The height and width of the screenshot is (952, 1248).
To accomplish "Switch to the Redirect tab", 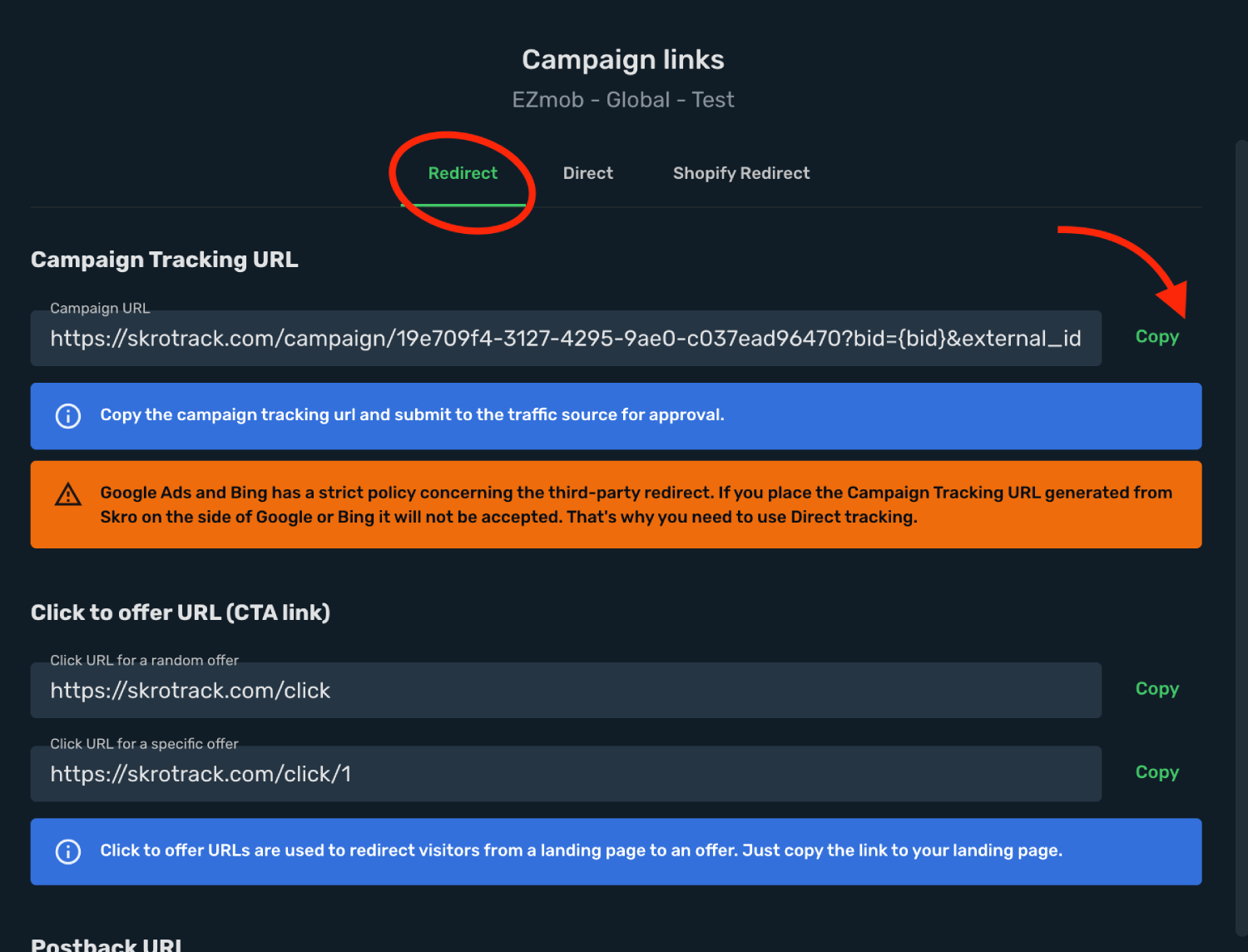I will [x=463, y=173].
